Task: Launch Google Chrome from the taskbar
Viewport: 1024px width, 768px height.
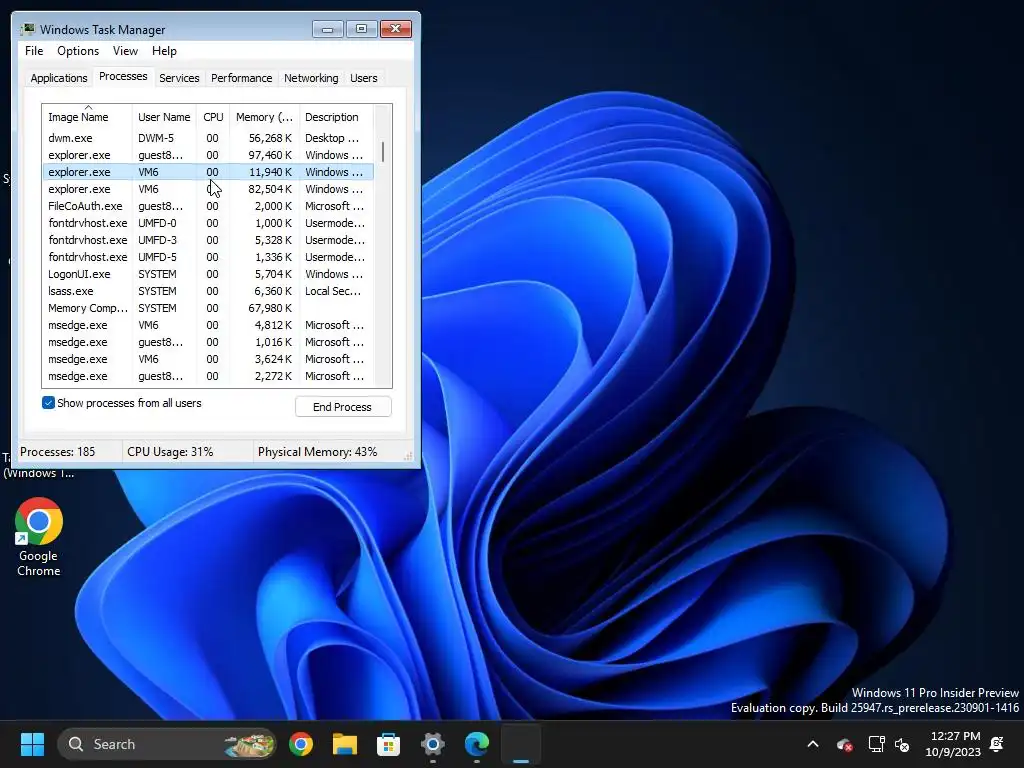Action: 300,744
